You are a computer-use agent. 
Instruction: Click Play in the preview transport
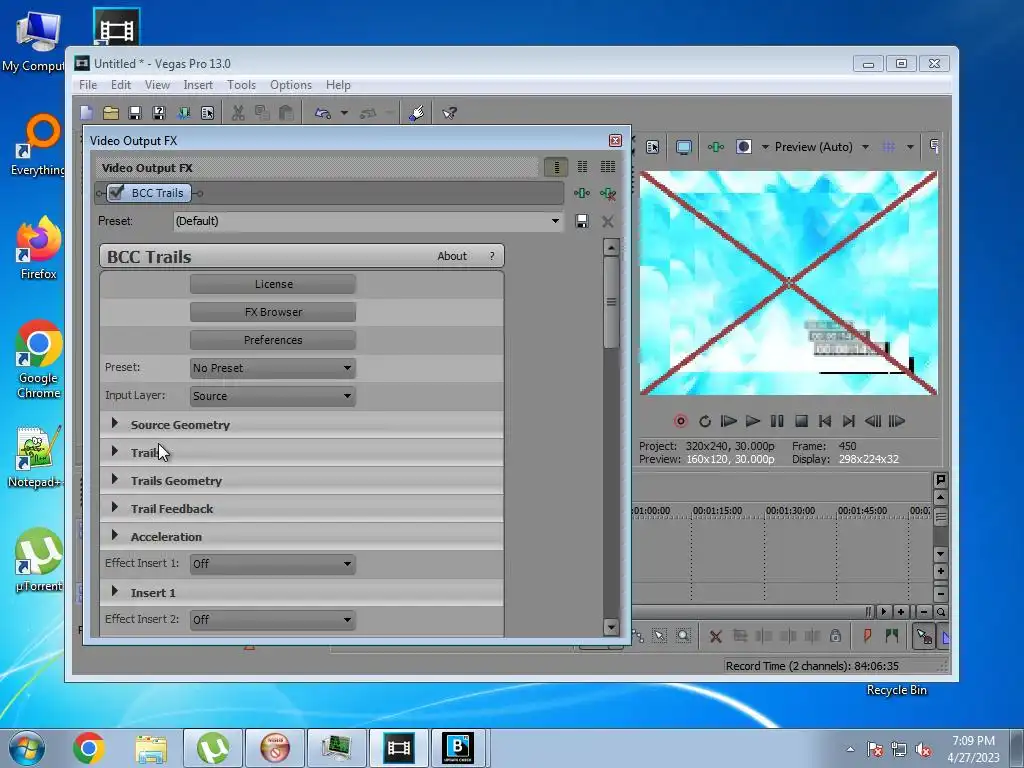[x=753, y=421]
